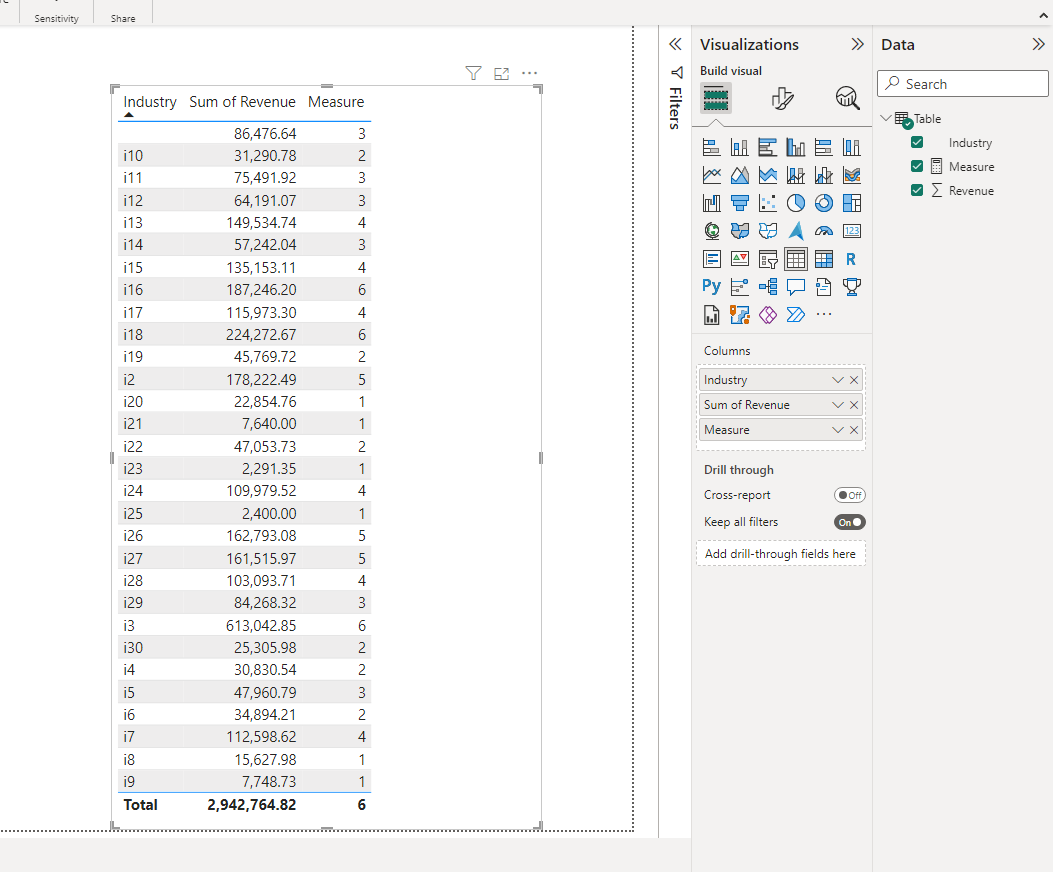Collapse the Data pane
1053x872 pixels.
point(1038,44)
